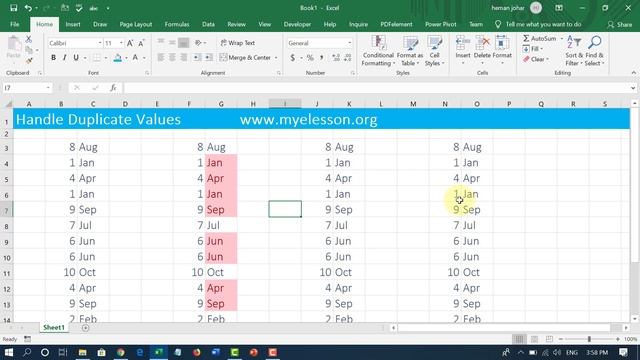Add a new sheet with plus button
640x360 pixels.
[85, 328]
